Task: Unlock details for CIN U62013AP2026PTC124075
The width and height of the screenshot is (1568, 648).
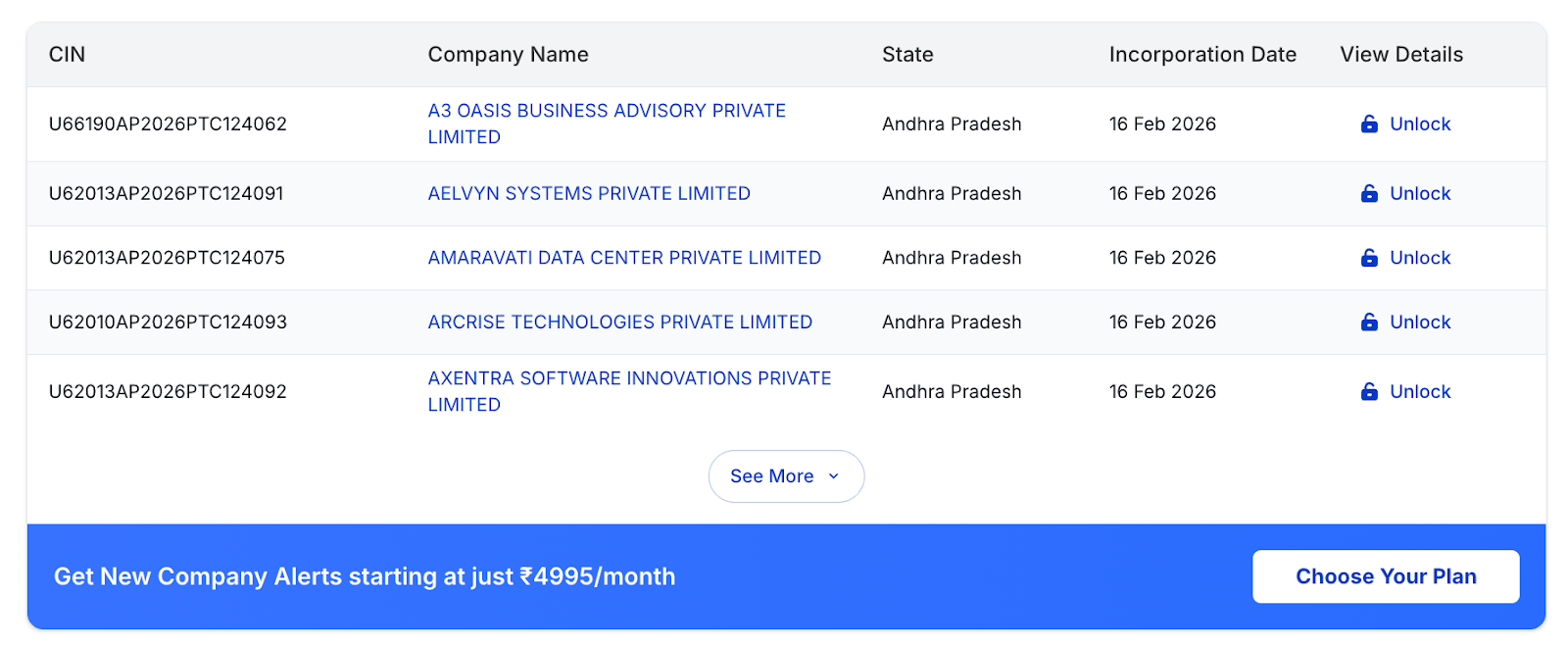Action: coord(1420,258)
